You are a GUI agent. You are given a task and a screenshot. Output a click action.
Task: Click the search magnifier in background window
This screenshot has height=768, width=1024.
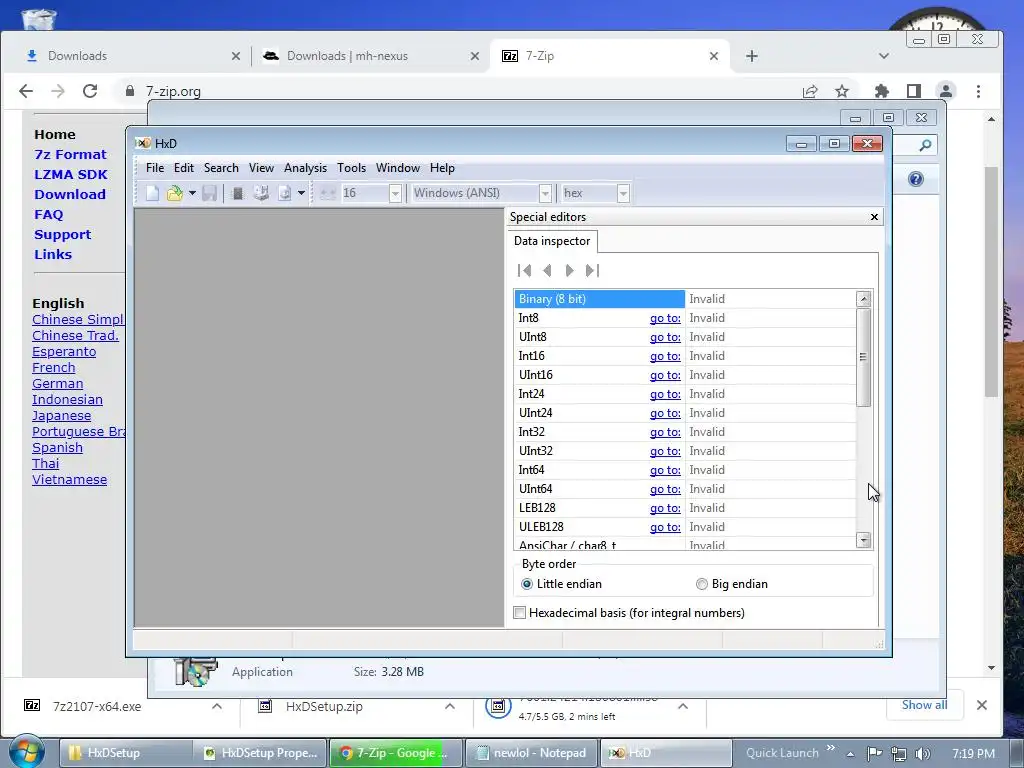tap(925, 145)
